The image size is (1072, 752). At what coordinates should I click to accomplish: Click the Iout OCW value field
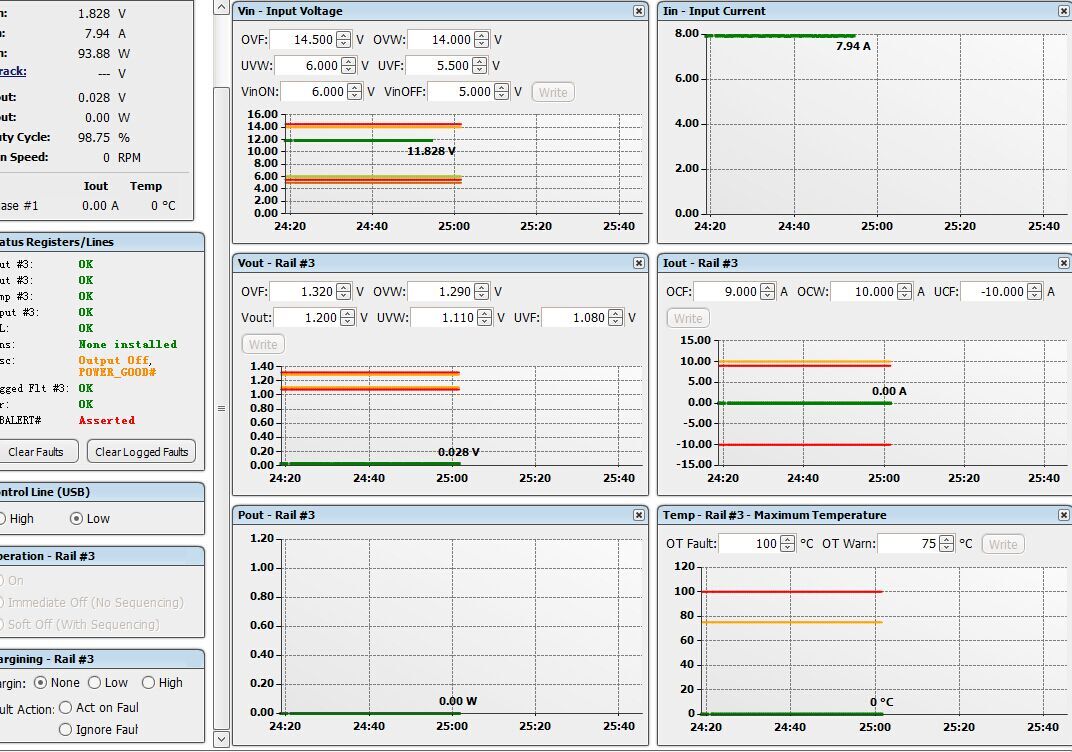(863, 292)
